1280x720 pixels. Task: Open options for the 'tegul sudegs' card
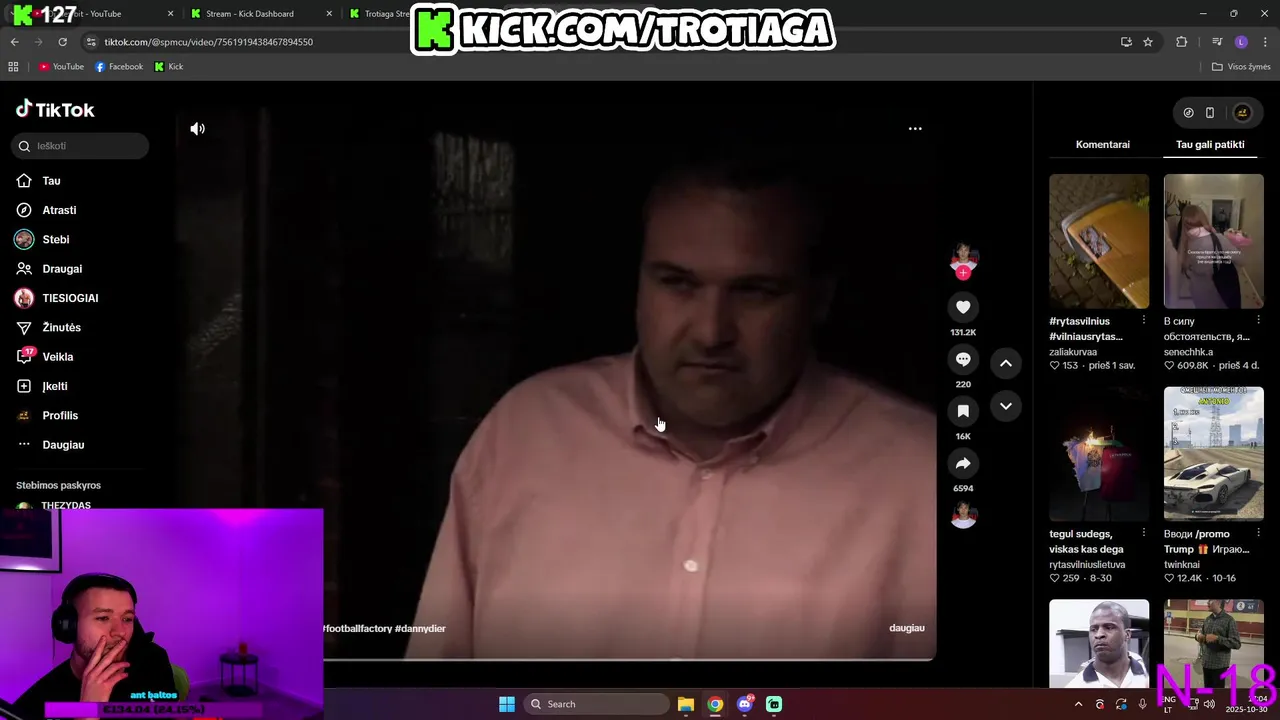pos(1144,533)
